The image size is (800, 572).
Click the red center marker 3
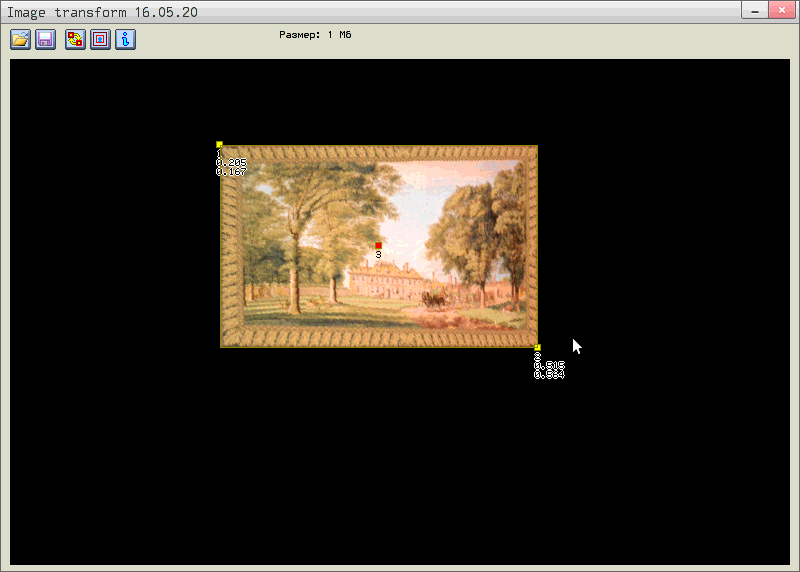point(378,245)
